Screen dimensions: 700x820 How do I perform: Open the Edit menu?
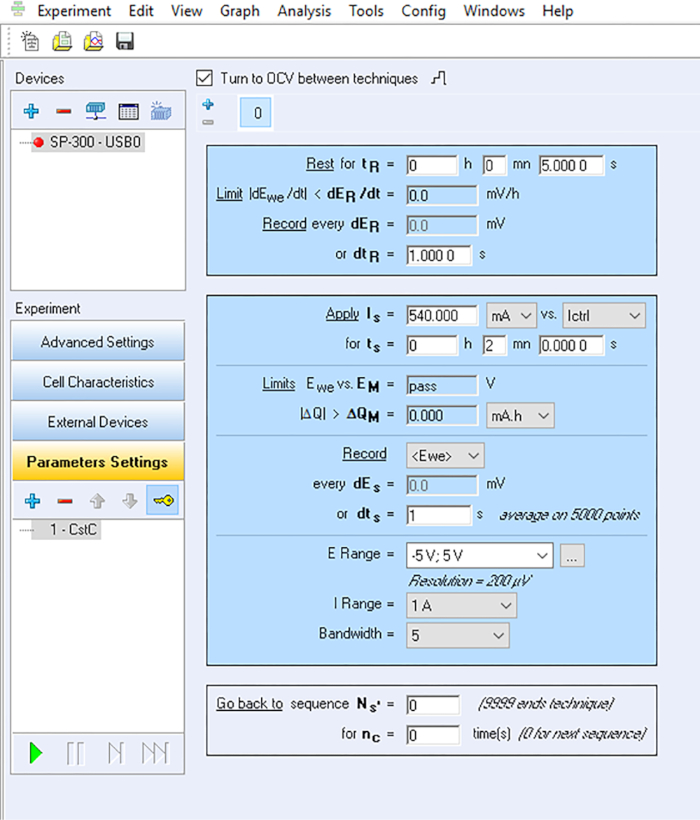[x=141, y=11]
